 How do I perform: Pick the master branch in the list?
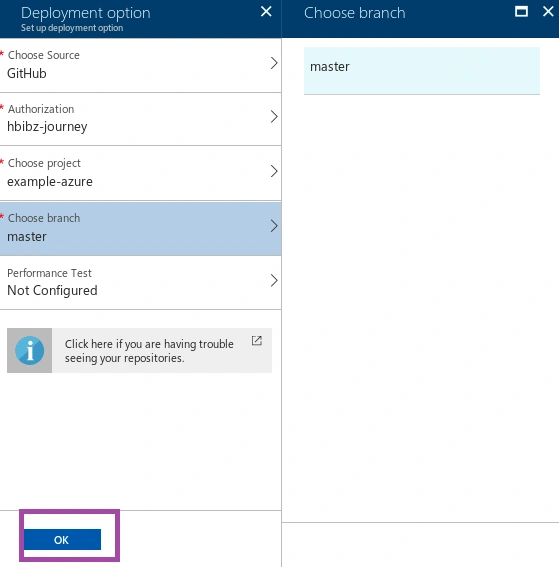tap(422, 71)
